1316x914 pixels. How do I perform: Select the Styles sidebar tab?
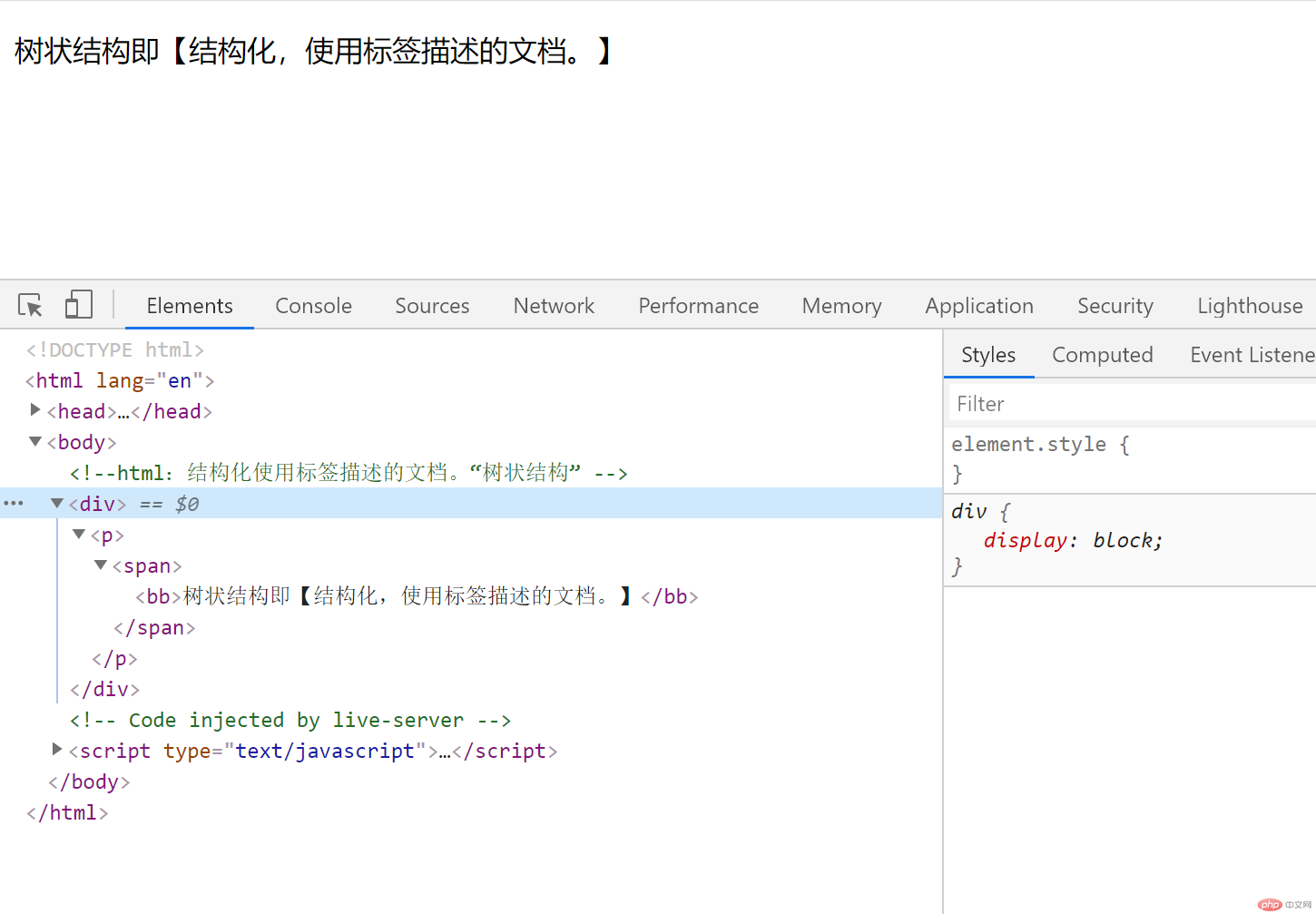point(988,355)
